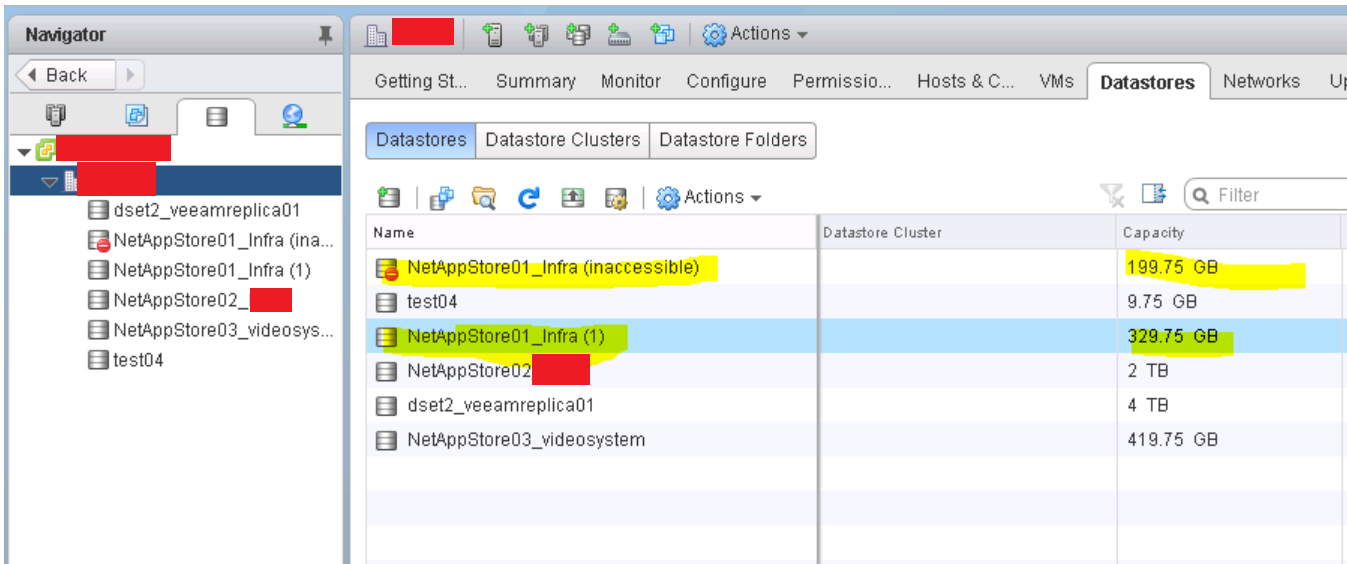Screen dimensions: 1347x564
Task: Click the New Virtual Machine toolbar icon
Action: coord(662,34)
